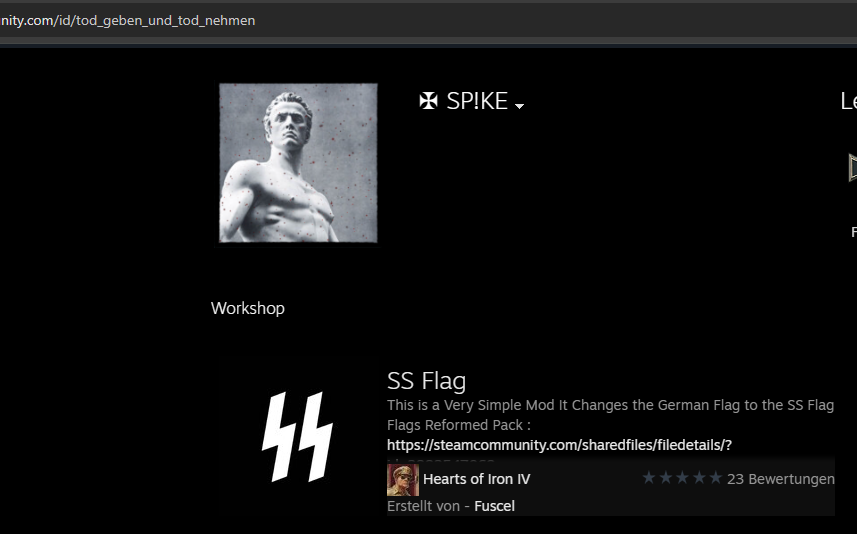Open the Hearts of Iron IV game link
This screenshot has height=534, width=857.
476,479
